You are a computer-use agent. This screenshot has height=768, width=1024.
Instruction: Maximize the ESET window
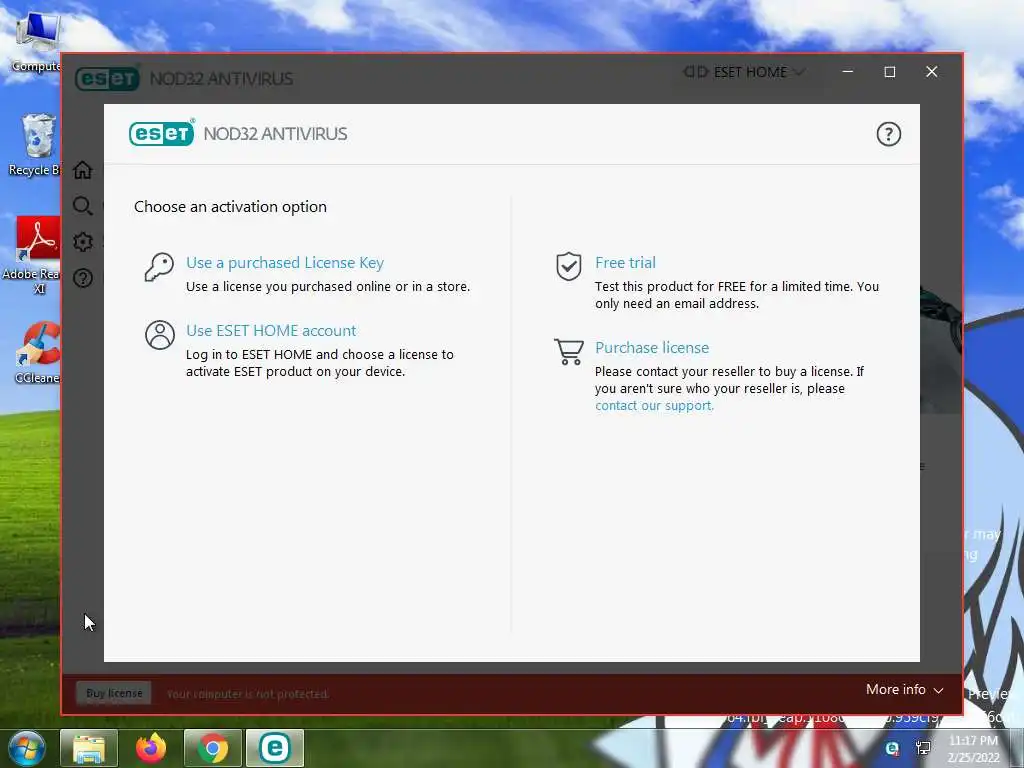click(x=889, y=72)
